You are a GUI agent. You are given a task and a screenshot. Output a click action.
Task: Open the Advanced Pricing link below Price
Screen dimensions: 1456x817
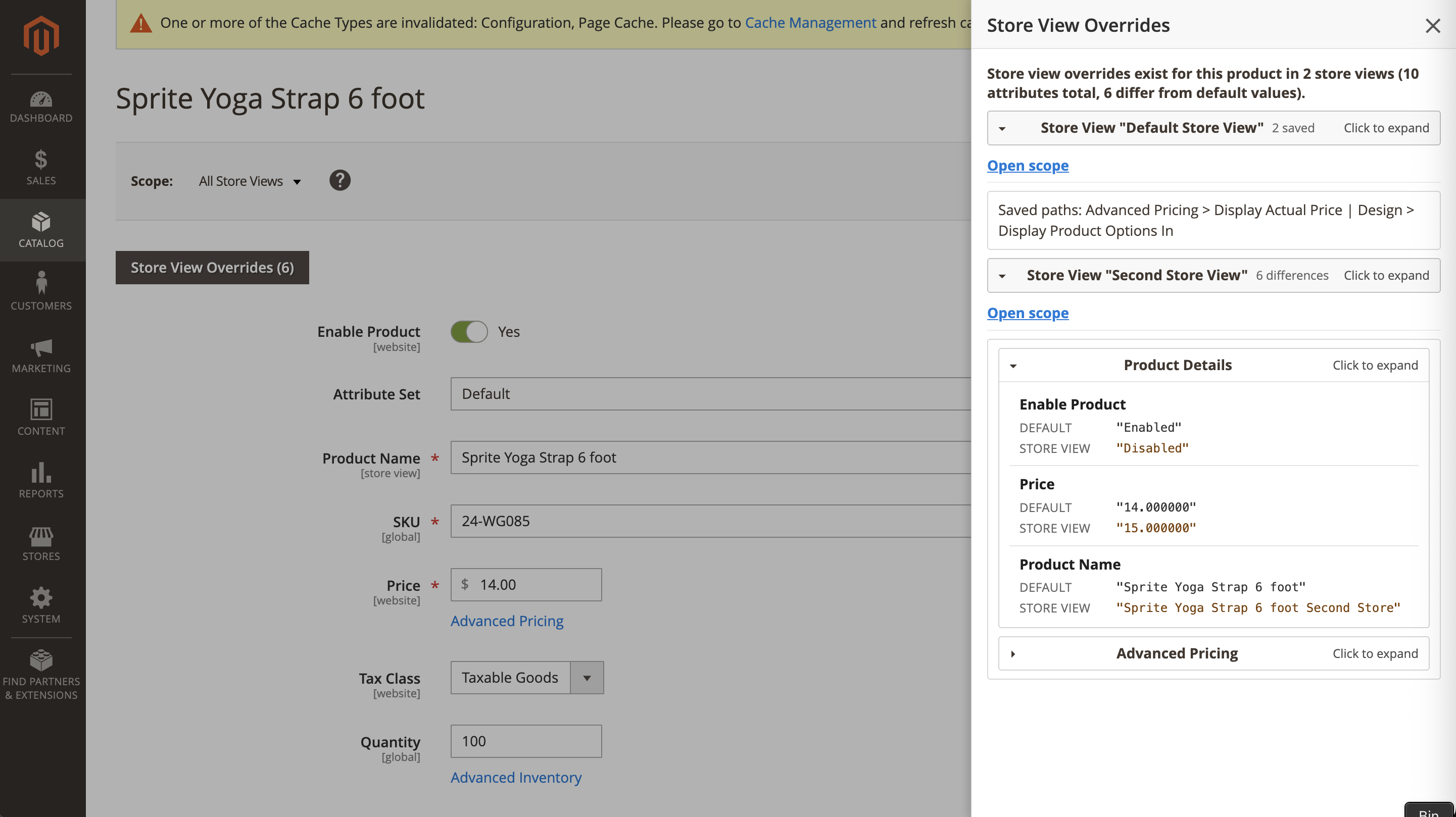506,621
